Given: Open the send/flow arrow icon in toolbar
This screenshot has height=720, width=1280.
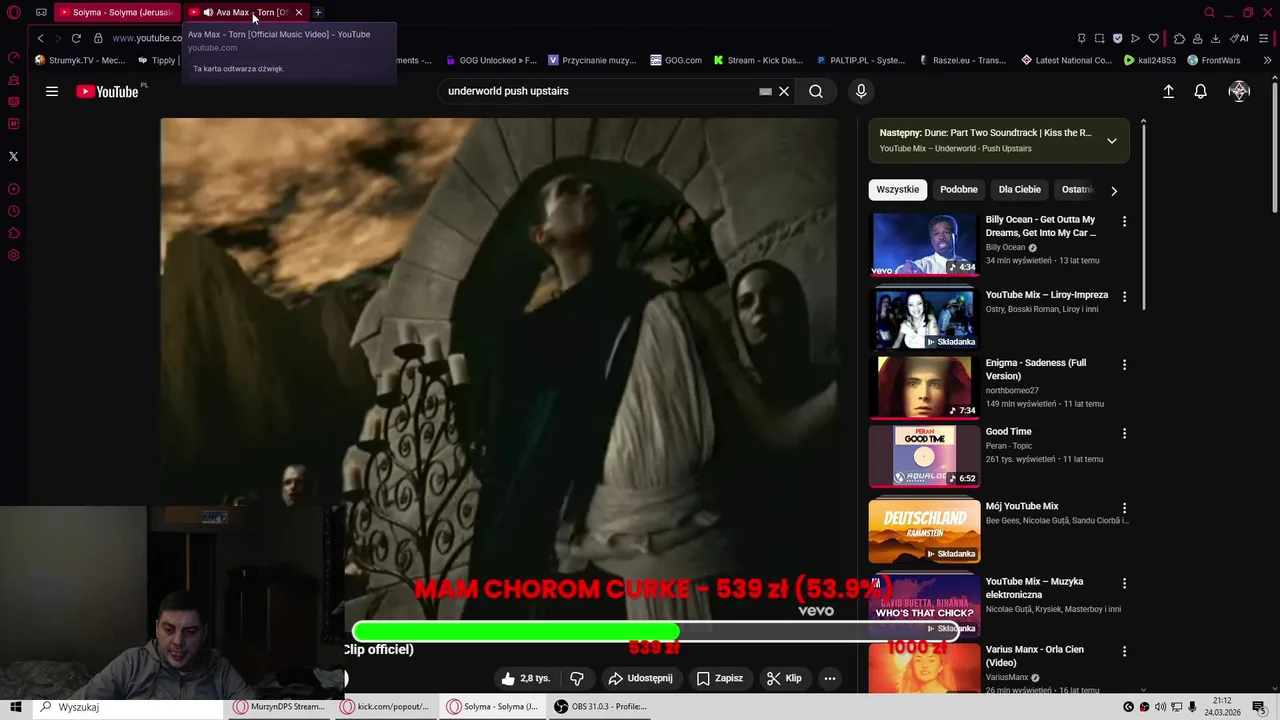Looking at the screenshot, I should [1135, 38].
